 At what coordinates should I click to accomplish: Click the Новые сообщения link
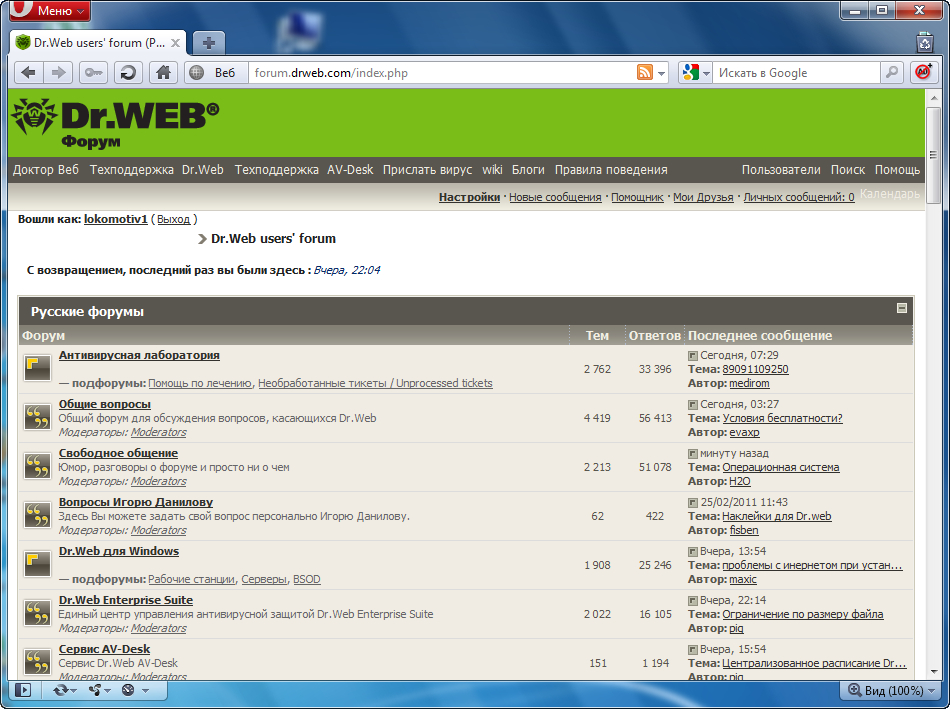click(555, 197)
